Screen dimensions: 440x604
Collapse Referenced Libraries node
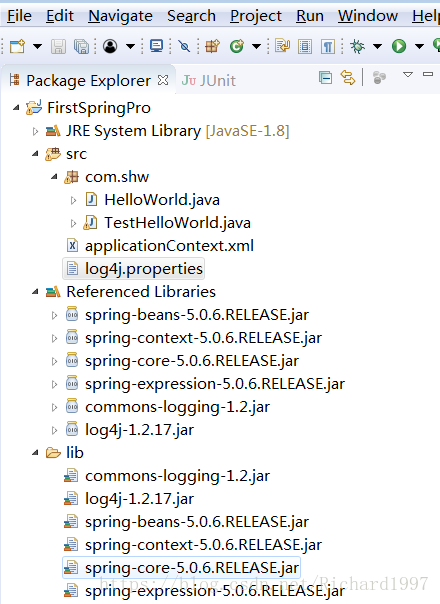(35, 292)
